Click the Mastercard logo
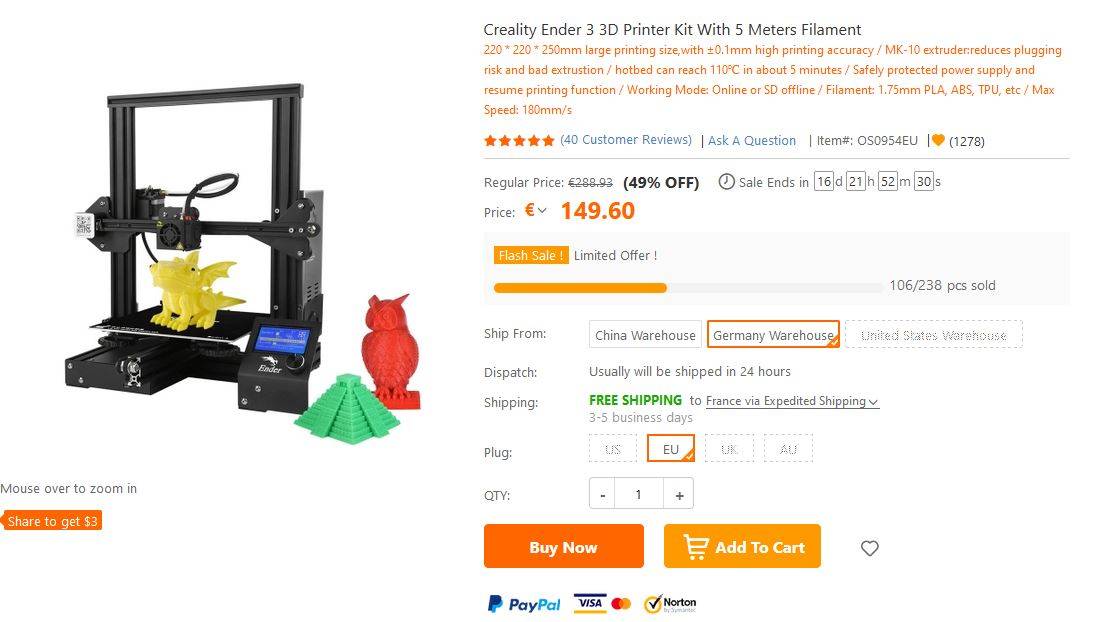This screenshot has height=622, width=1111. coord(621,604)
